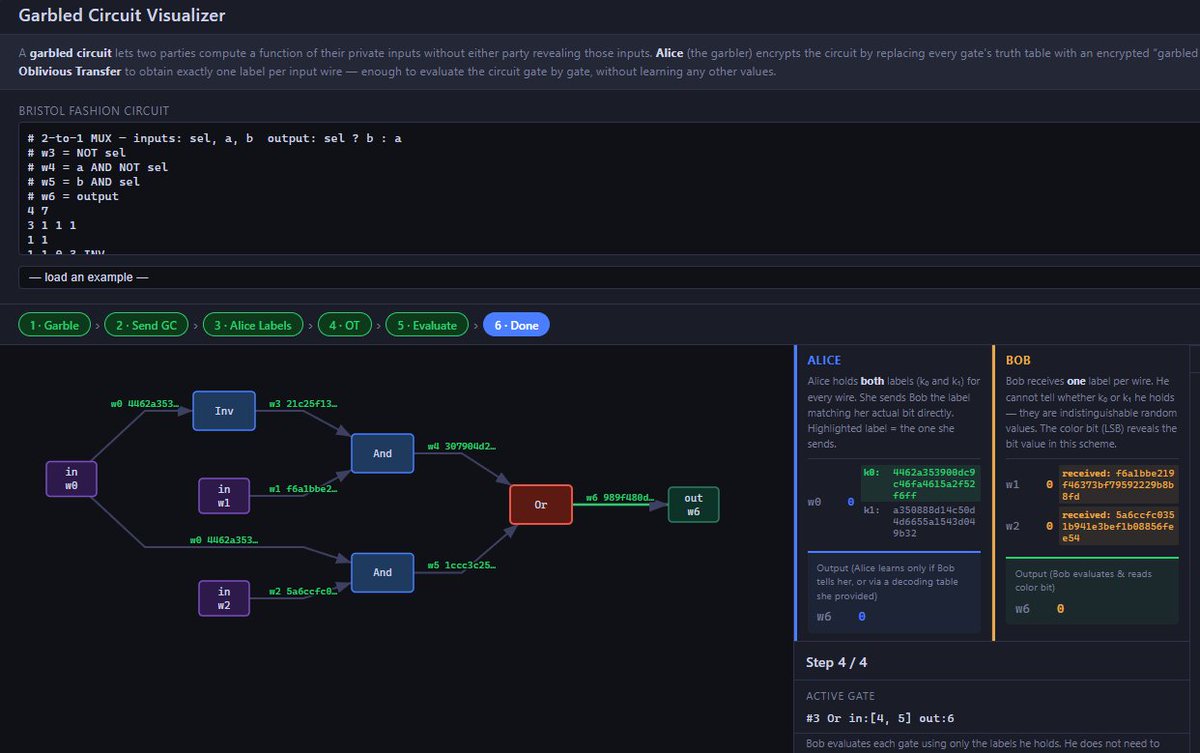1200x753 pixels.
Task: Select the Inv gate node
Action: tap(224, 410)
